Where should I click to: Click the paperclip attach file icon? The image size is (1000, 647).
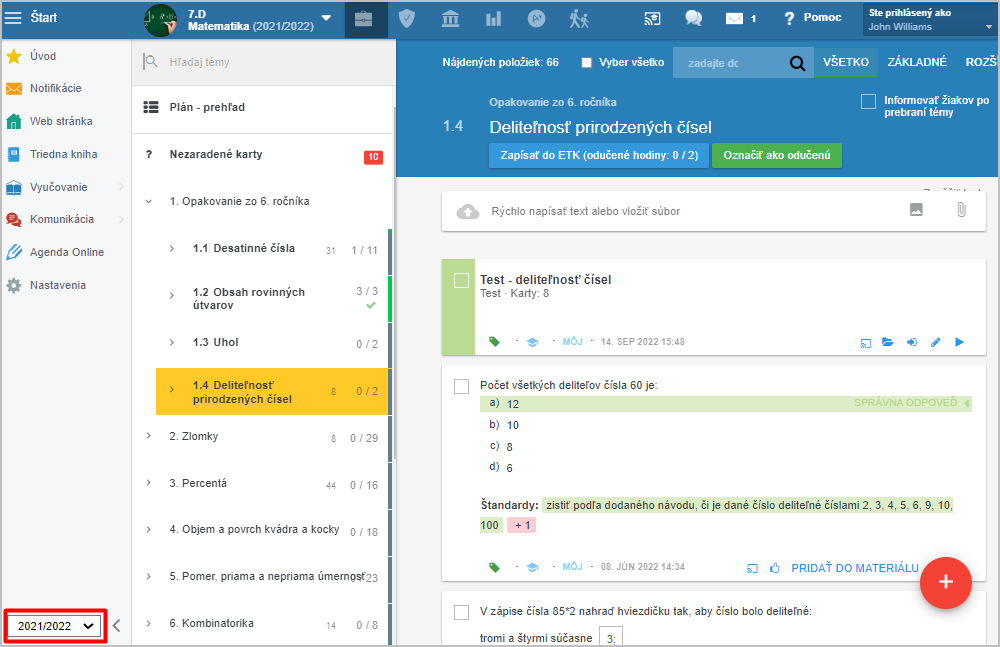(x=961, y=209)
